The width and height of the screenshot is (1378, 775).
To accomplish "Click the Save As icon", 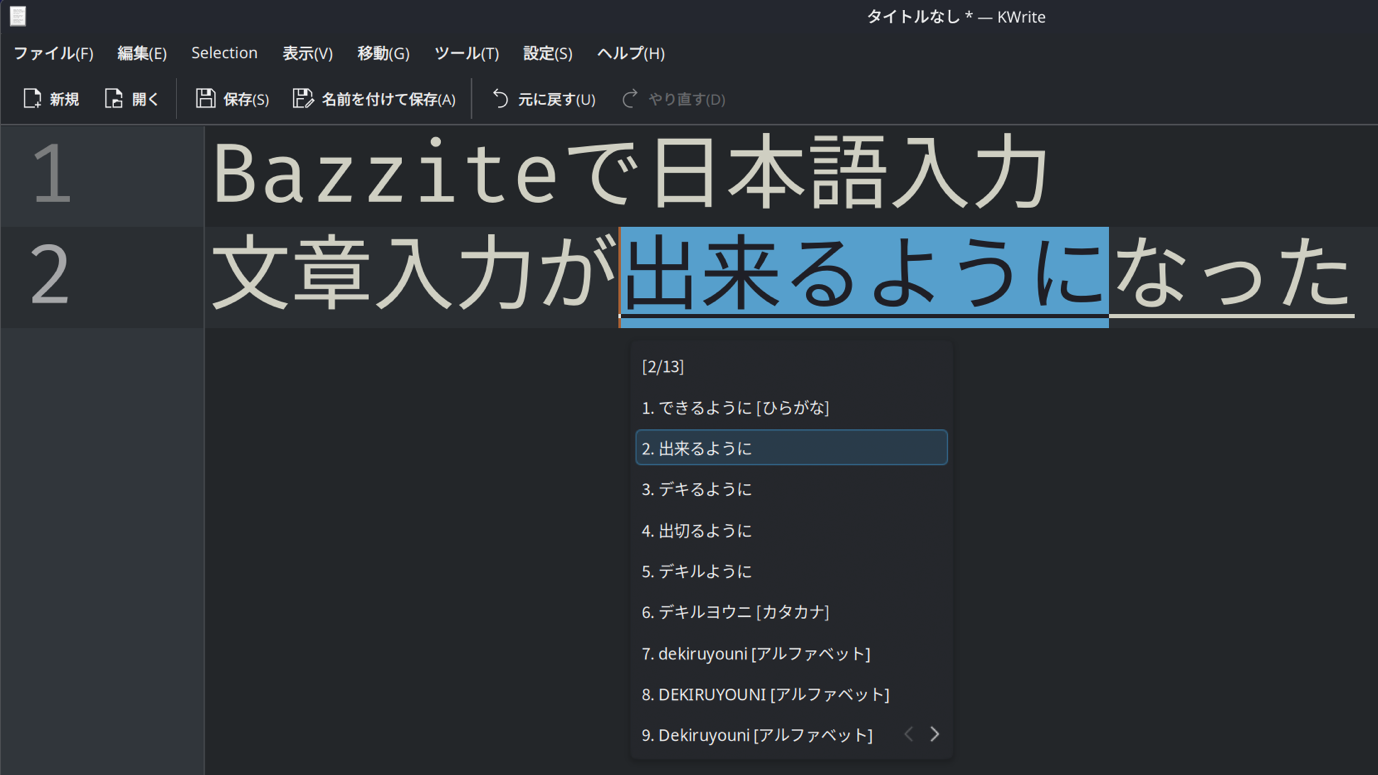I will point(302,98).
